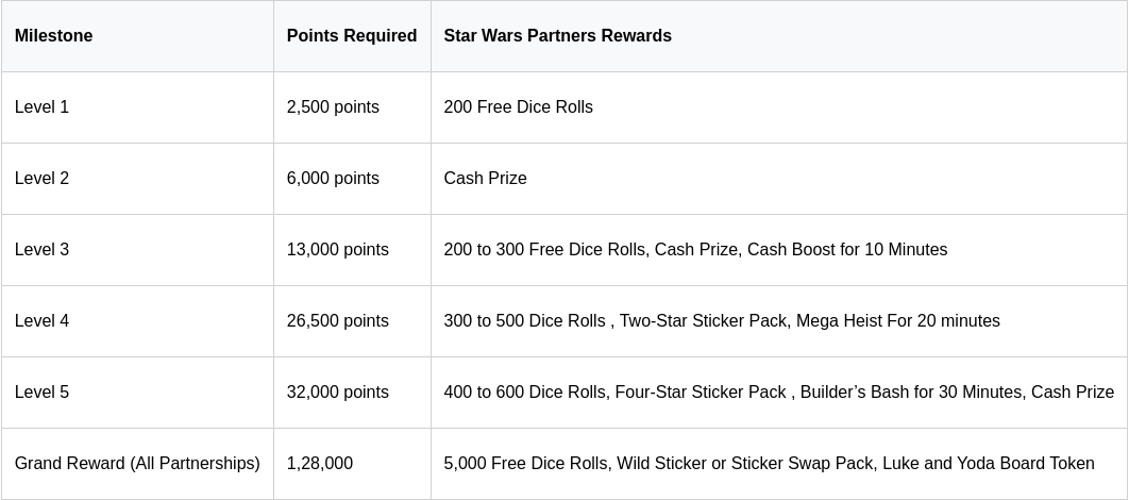
Task: Click the Mega Heist For 20 minutes reward
Action: coord(897,321)
